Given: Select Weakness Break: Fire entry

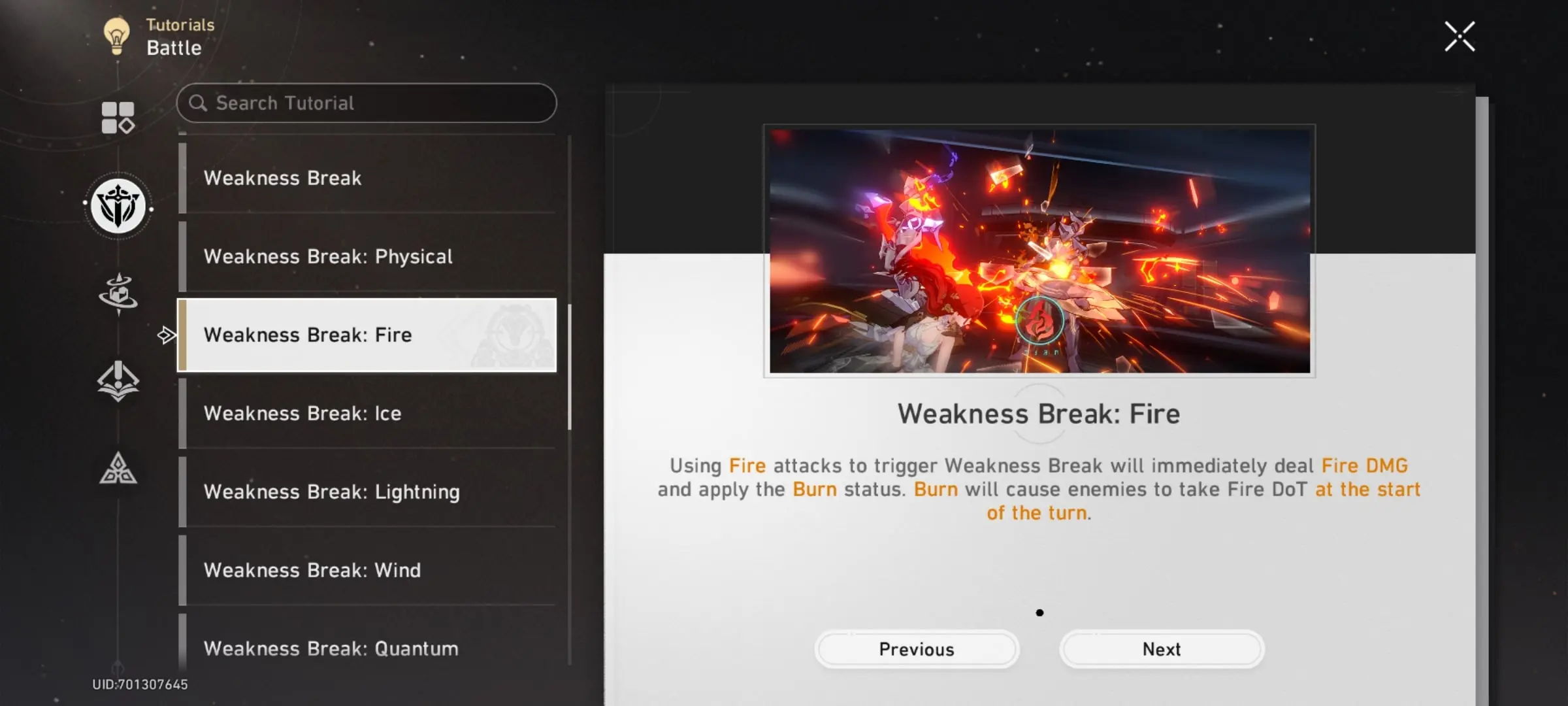Looking at the screenshot, I should click(x=367, y=335).
